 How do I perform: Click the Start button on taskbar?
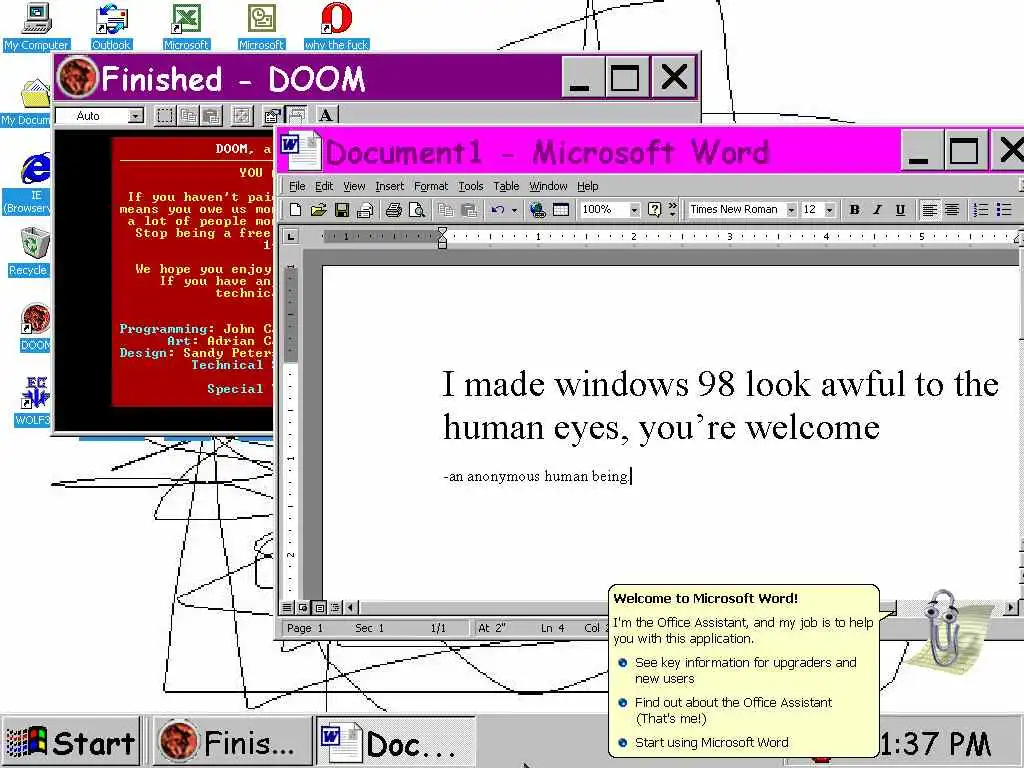[x=71, y=743]
